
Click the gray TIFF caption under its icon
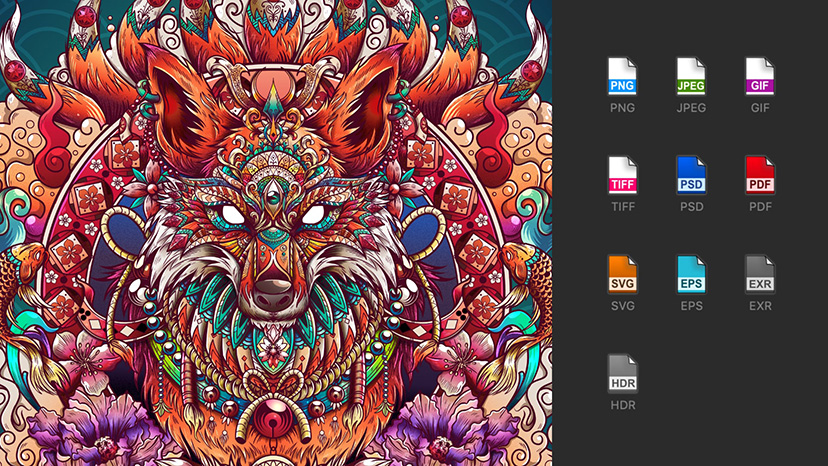pyautogui.click(x=623, y=207)
